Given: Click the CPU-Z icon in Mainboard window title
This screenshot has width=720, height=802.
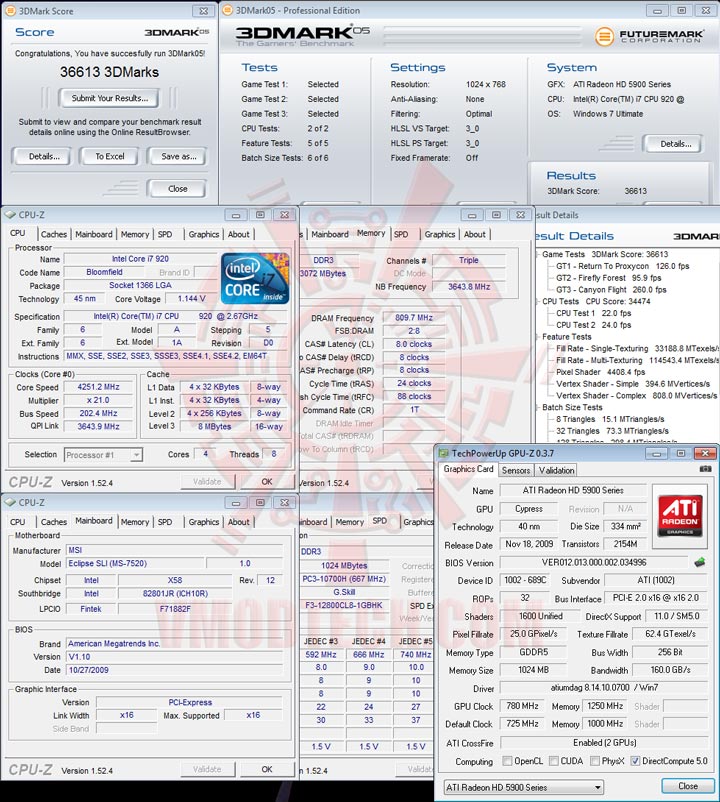Looking at the screenshot, I should point(10,502).
